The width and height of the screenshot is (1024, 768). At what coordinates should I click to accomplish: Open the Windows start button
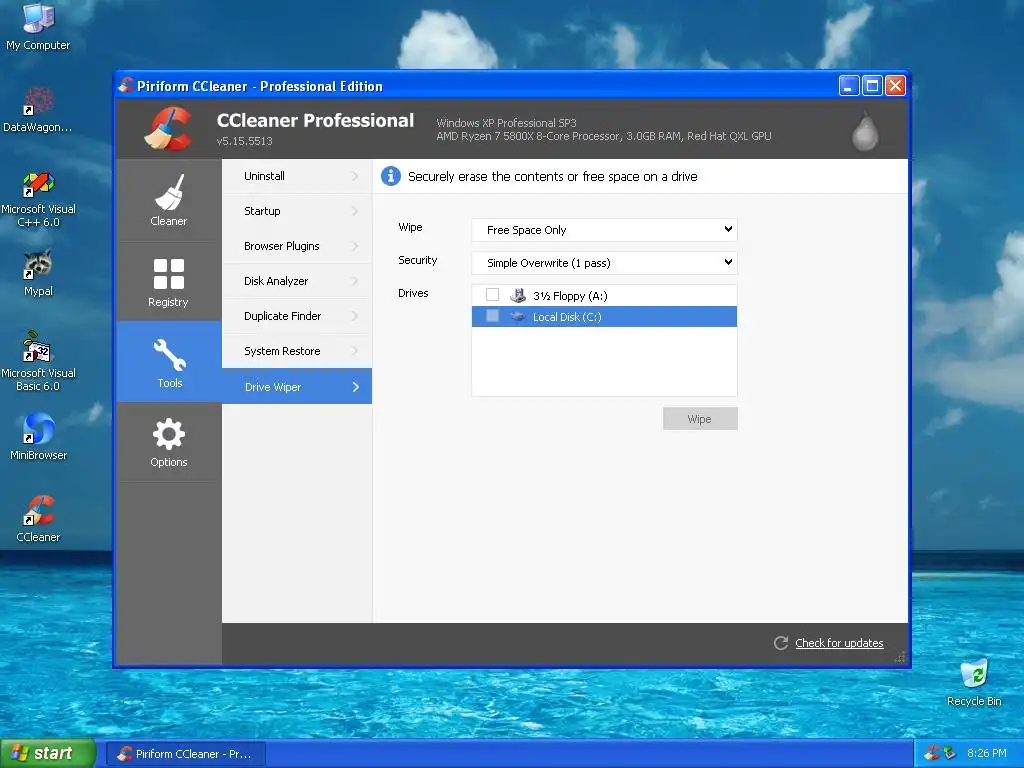pyautogui.click(x=48, y=753)
